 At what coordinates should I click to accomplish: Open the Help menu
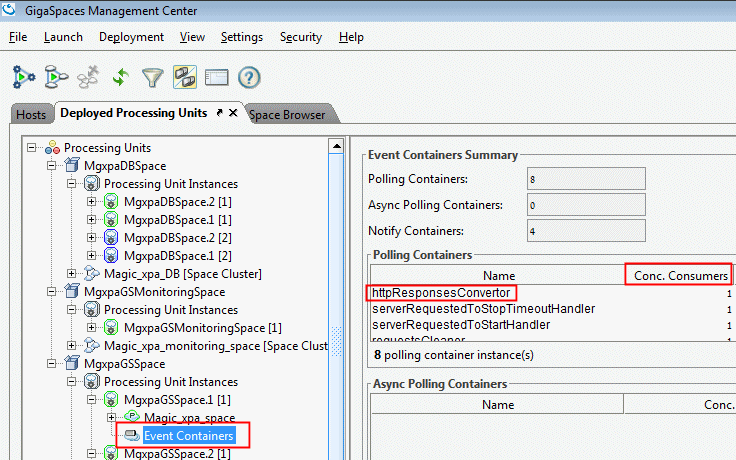[351, 37]
